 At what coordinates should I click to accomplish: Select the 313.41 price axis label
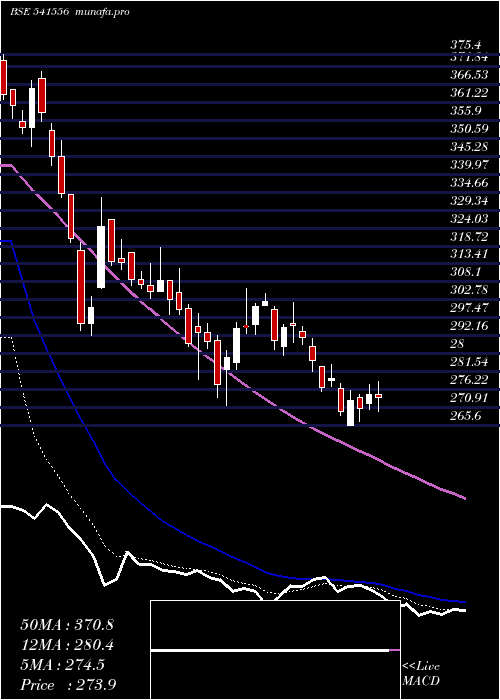pyautogui.click(x=469, y=254)
